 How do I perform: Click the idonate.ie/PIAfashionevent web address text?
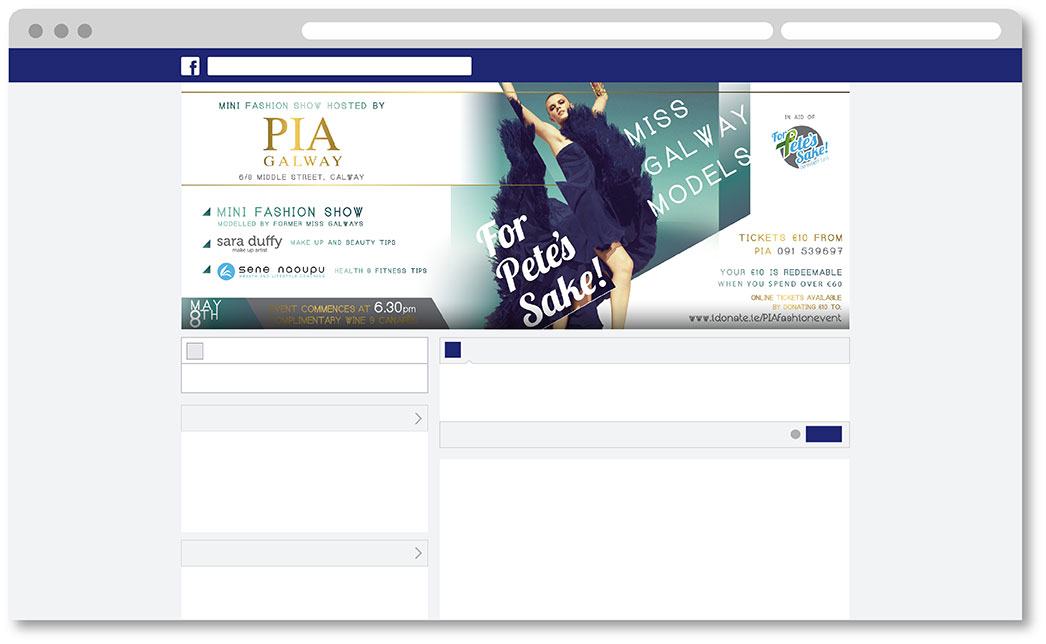pos(764,318)
